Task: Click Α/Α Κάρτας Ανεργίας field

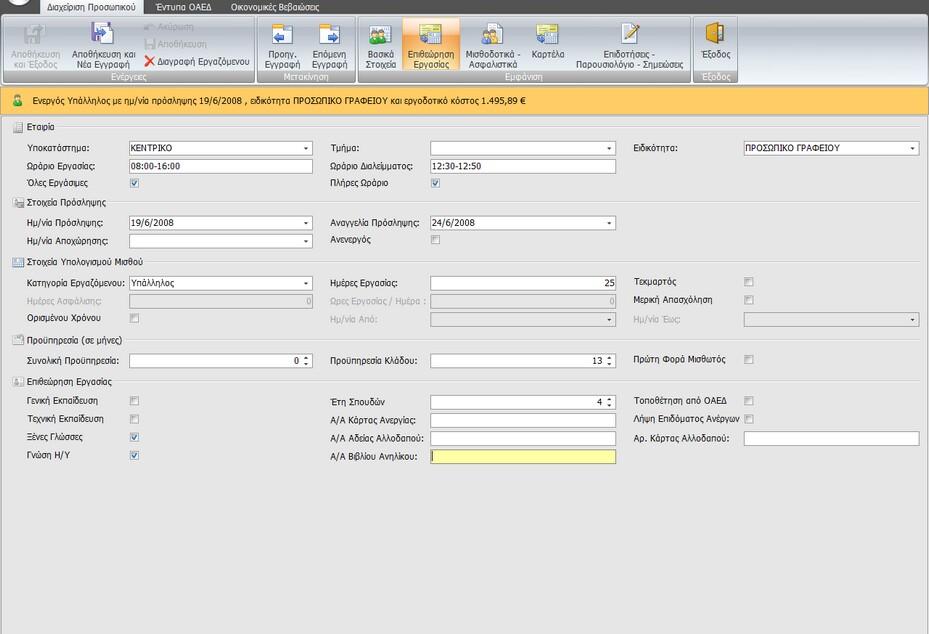Action: (523, 420)
